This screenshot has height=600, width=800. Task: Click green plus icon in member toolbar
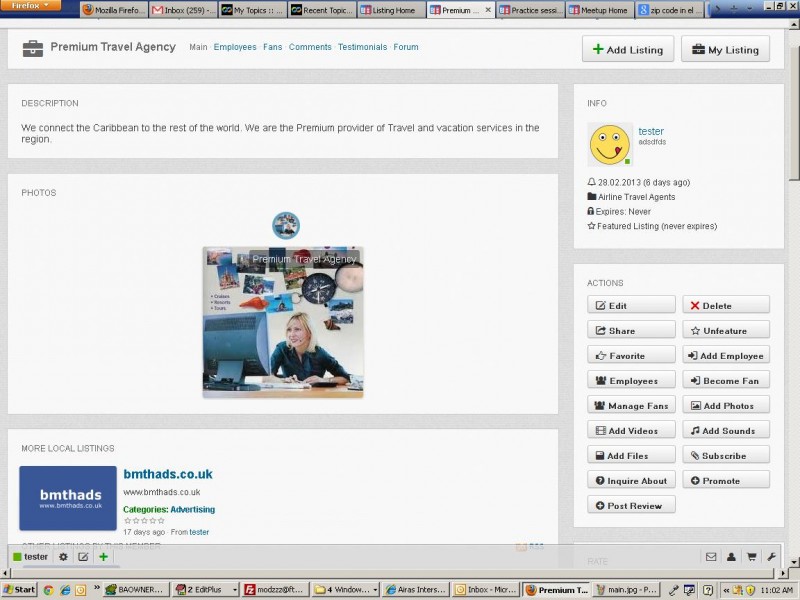tap(104, 557)
